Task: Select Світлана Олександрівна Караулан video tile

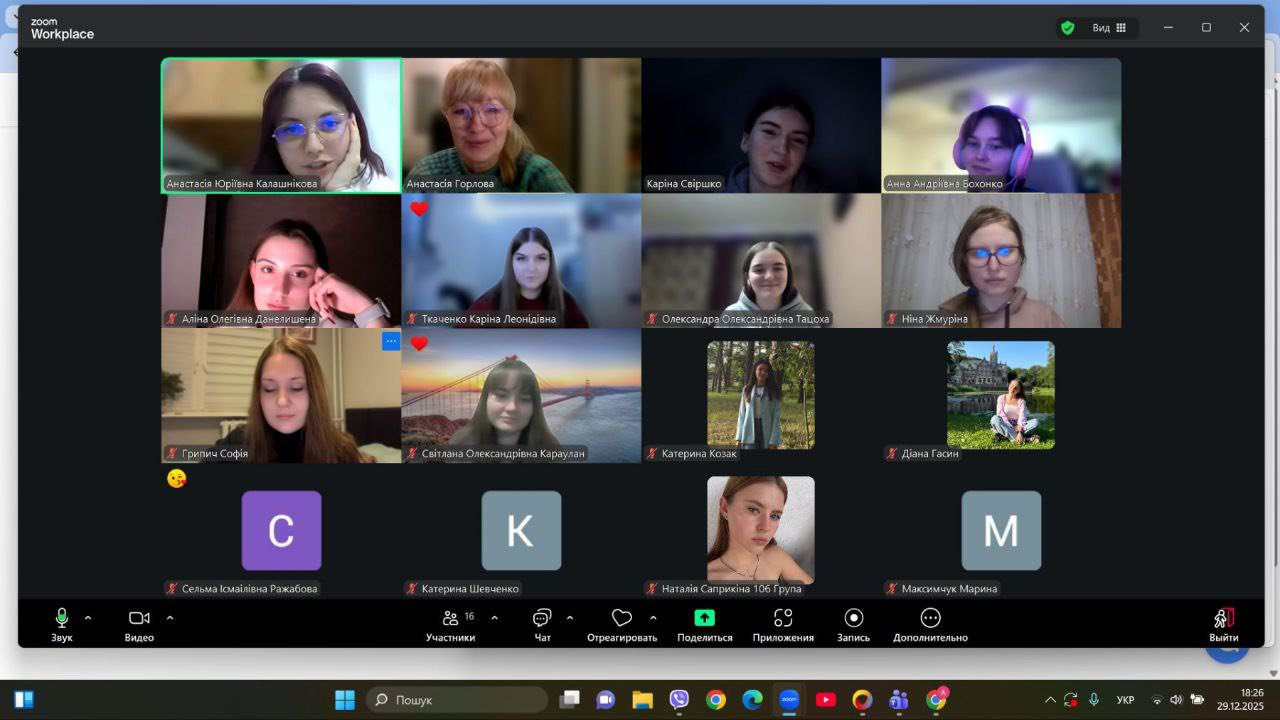Action: point(521,396)
